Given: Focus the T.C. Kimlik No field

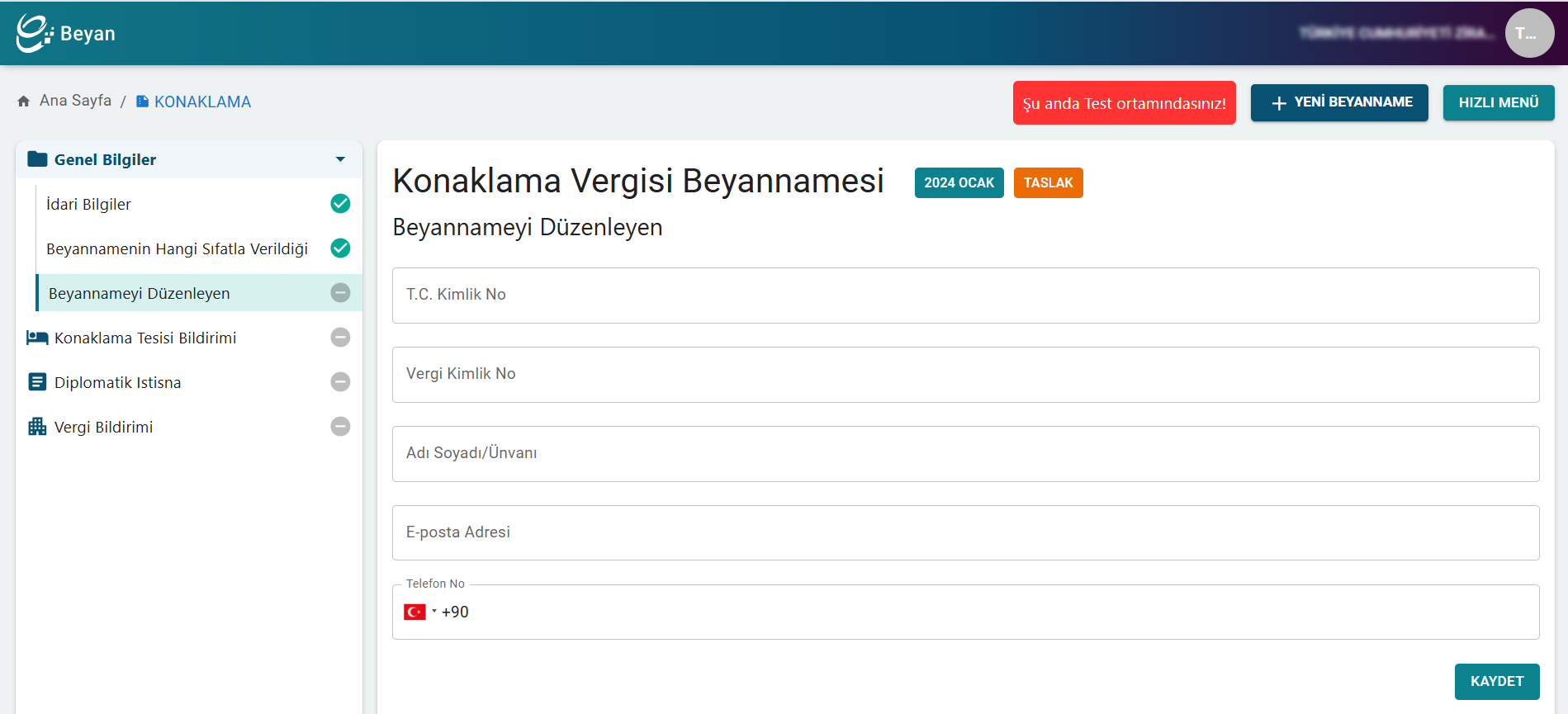Looking at the screenshot, I should tap(966, 296).
